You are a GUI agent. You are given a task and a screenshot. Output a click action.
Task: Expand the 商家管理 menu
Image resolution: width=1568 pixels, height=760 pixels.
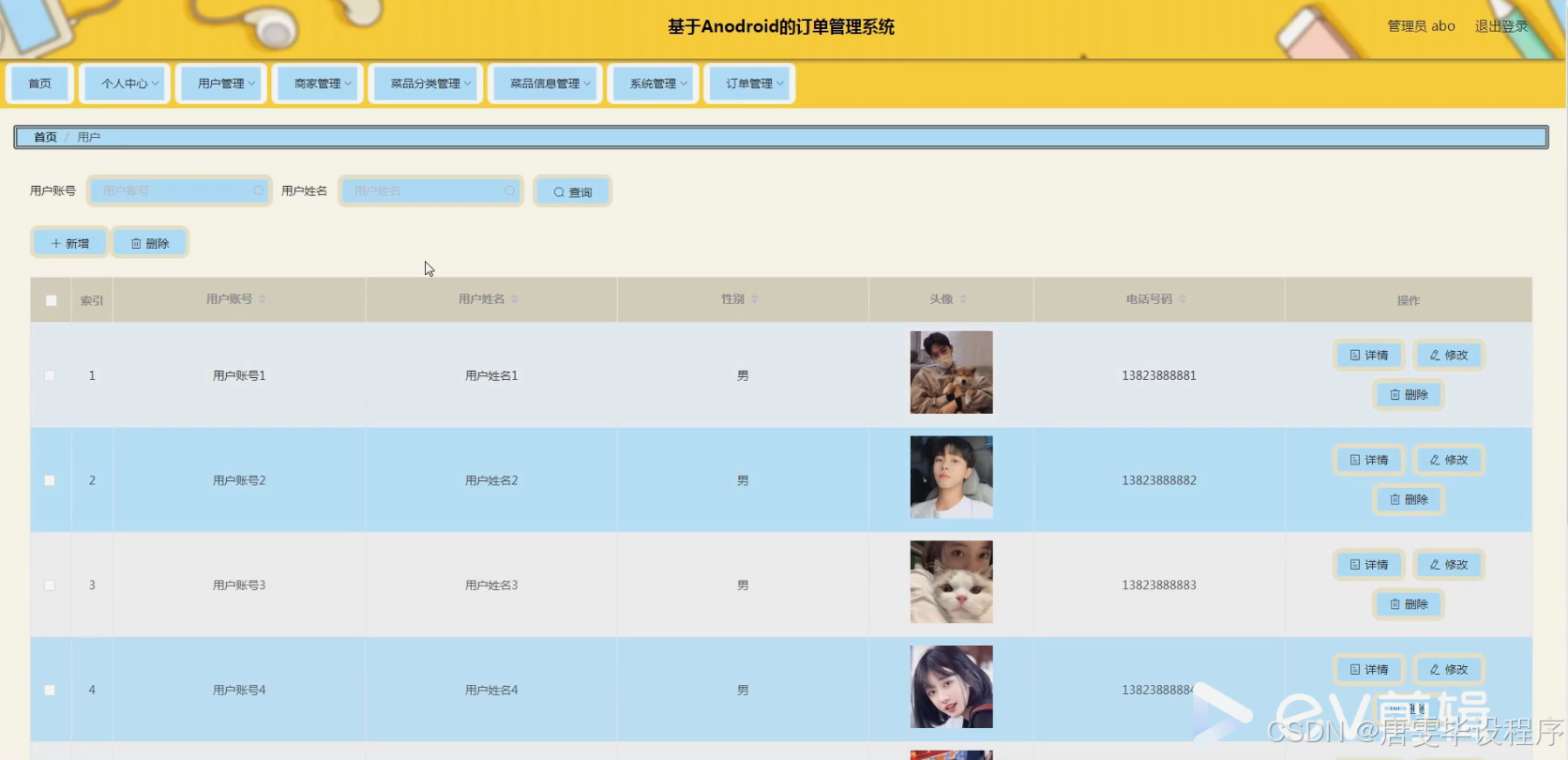[318, 84]
